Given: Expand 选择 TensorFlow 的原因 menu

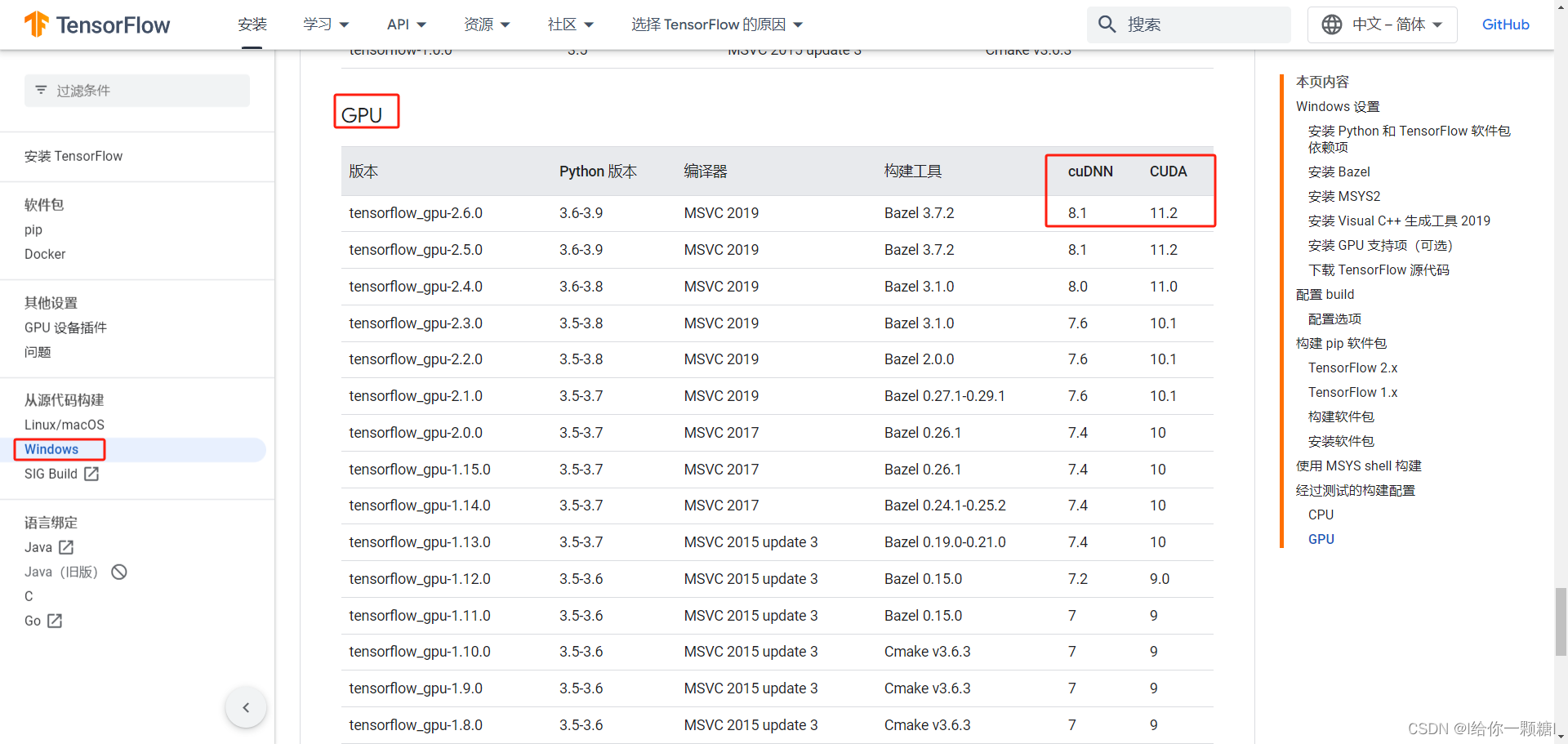Looking at the screenshot, I should point(717,25).
